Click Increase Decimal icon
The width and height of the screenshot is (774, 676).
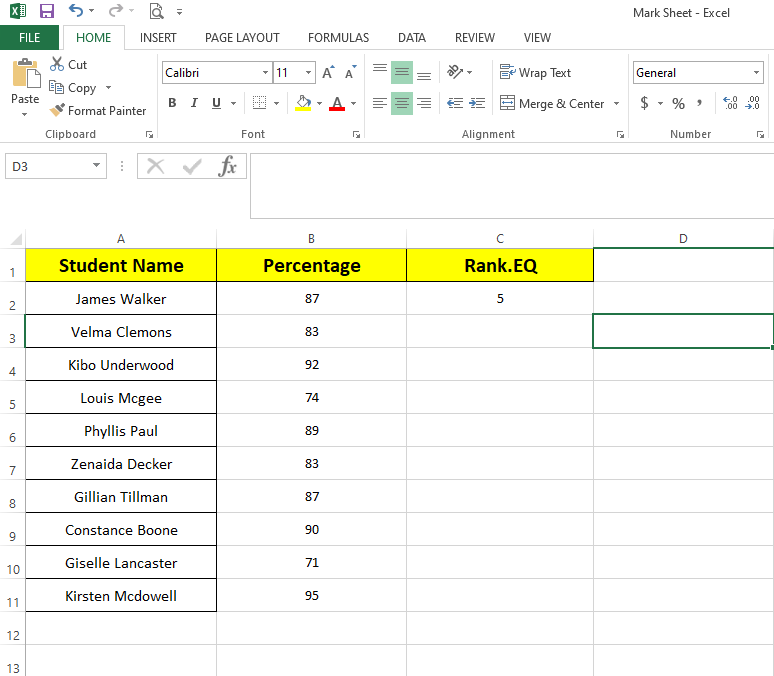coord(730,103)
